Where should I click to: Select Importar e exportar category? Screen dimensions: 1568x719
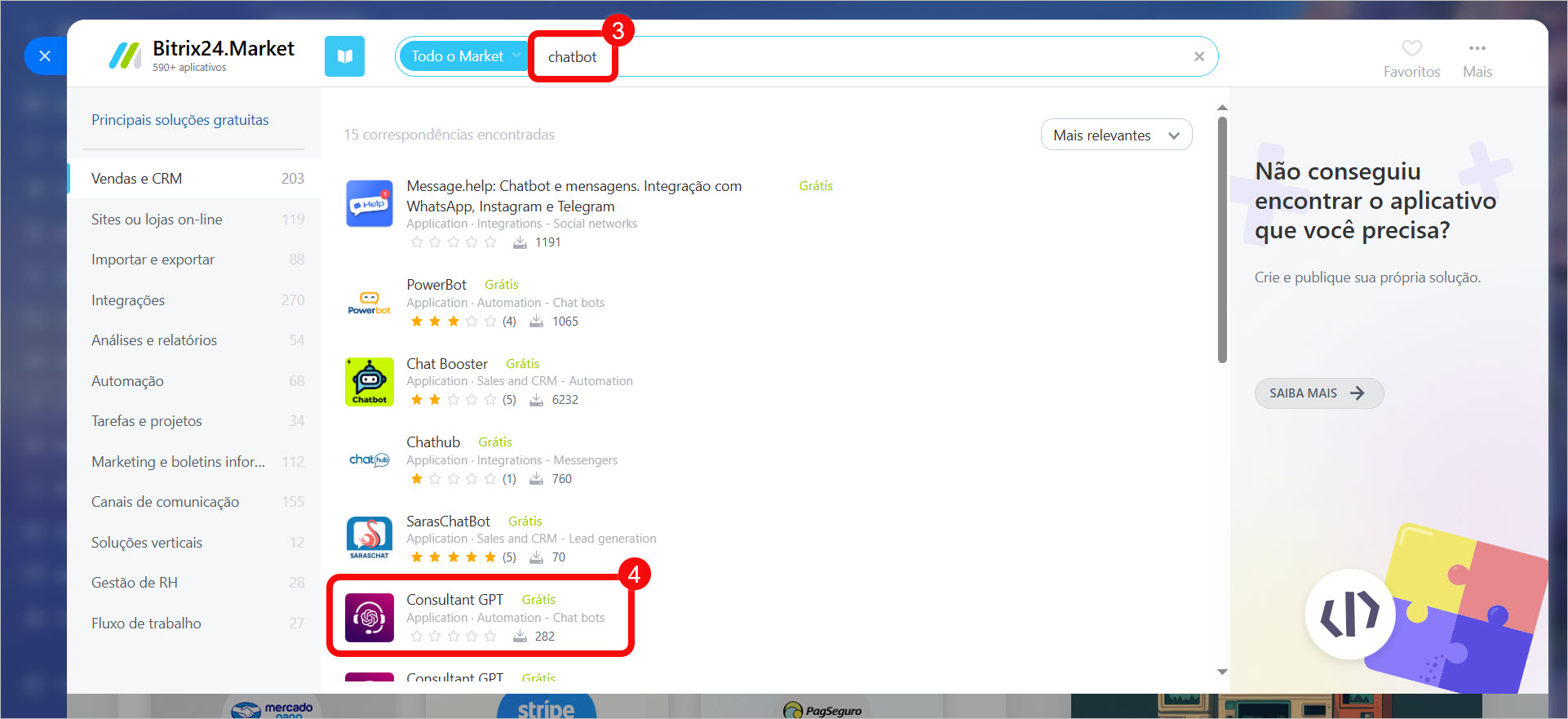click(x=195, y=260)
